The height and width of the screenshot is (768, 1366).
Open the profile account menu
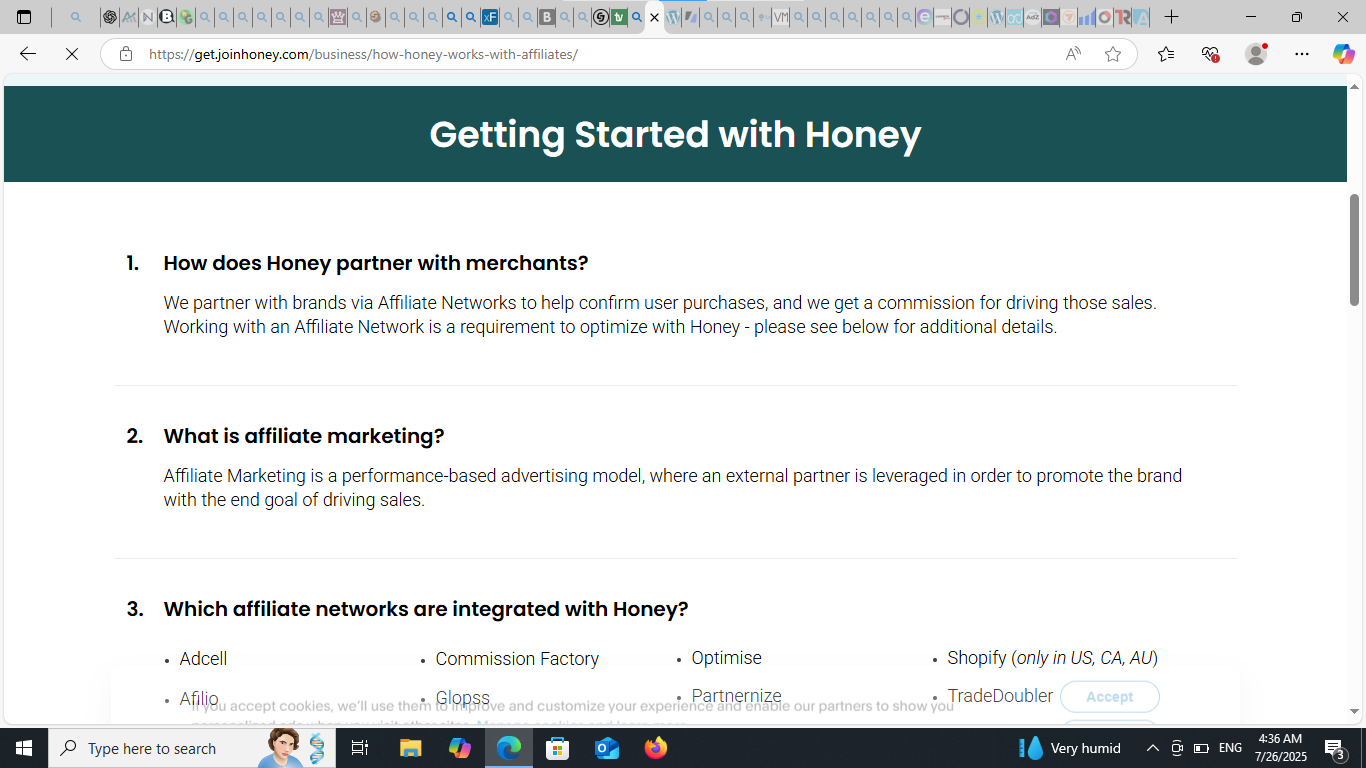pyautogui.click(x=1256, y=54)
